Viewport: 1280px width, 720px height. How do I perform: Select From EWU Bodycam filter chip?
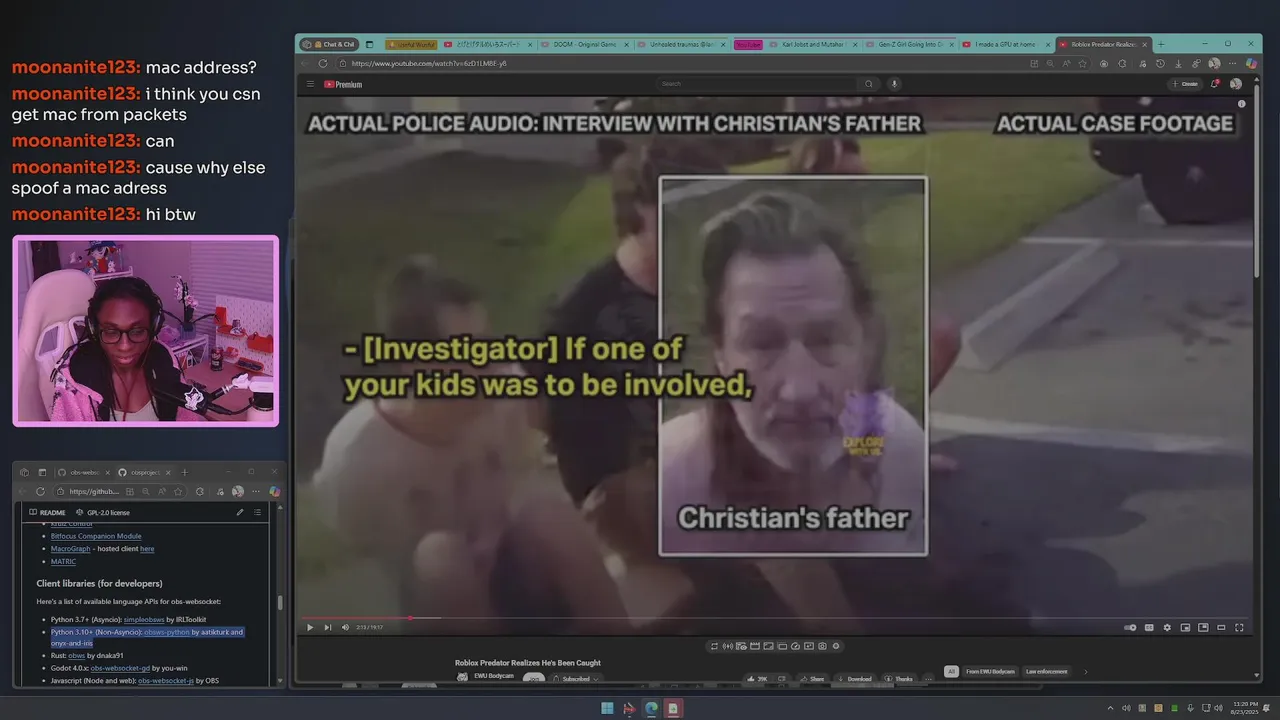coord(990,672)
